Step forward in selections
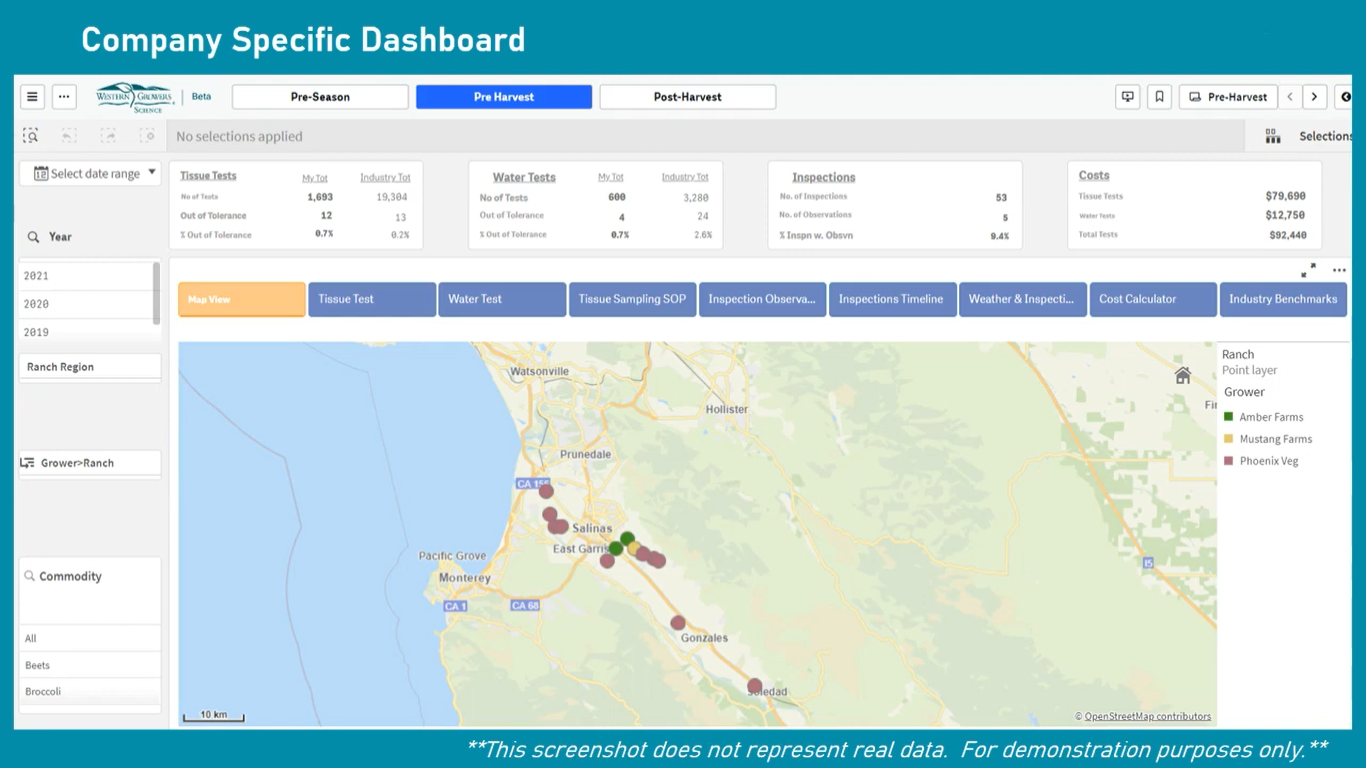The image size is (1366, 768). pyautogui.click(x=108, y=136)
